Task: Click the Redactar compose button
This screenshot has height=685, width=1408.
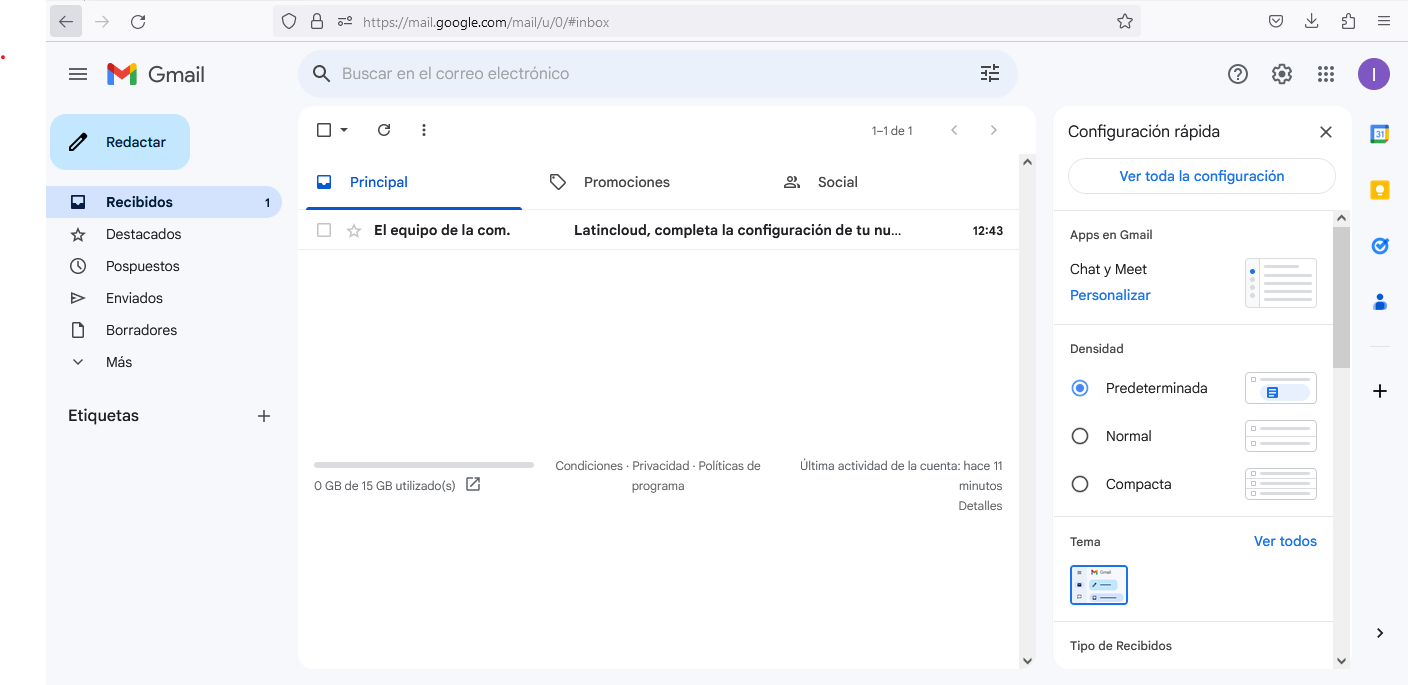Action: (120, 142)
